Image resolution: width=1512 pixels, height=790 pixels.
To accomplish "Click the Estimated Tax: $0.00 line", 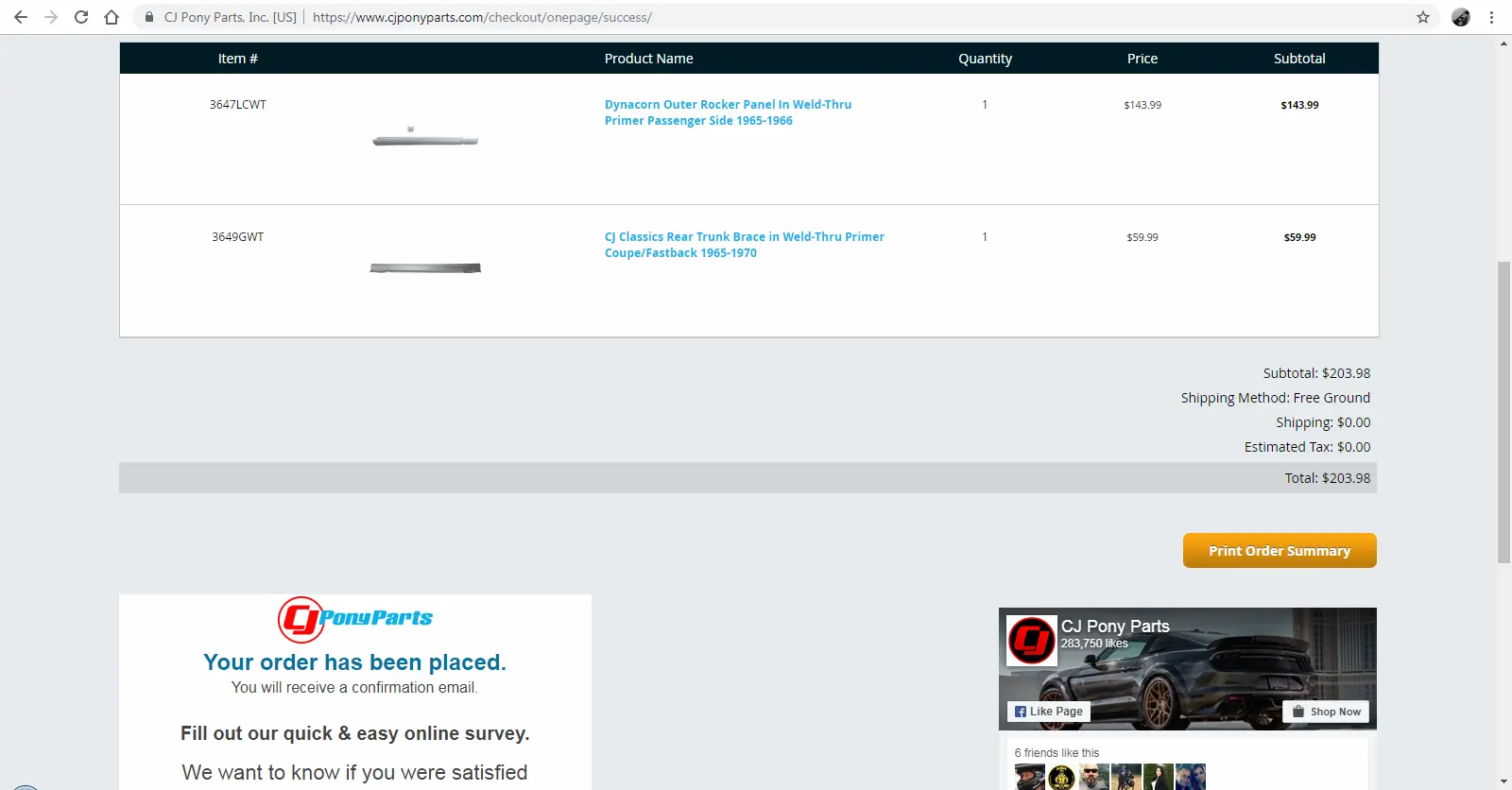I will (1307, 447).
